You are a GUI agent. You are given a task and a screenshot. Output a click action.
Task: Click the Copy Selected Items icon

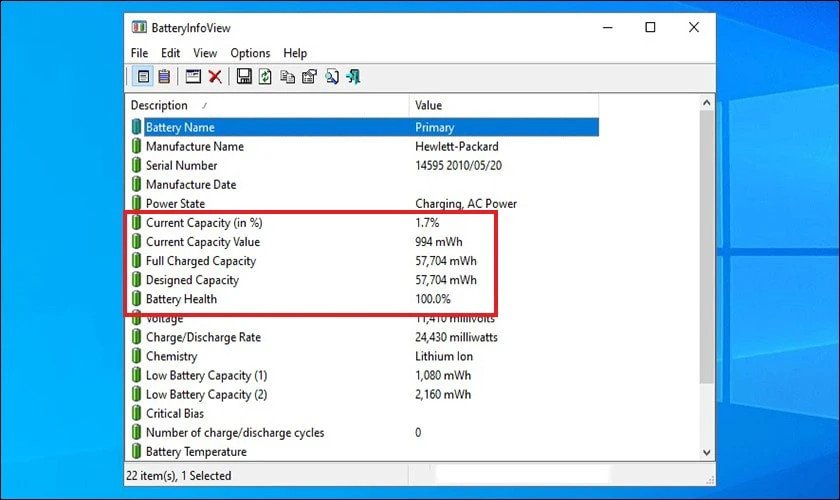pyautogui.click(x=287, y=77)
